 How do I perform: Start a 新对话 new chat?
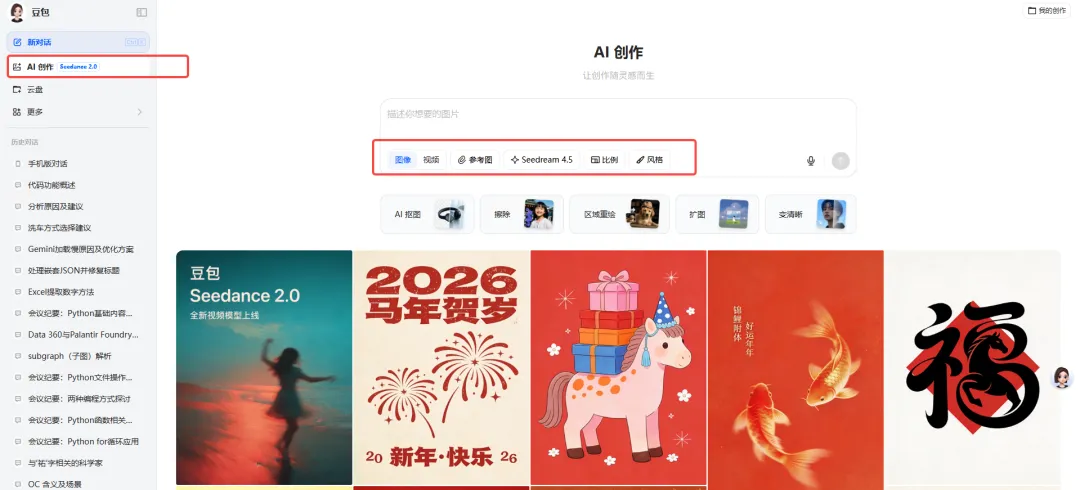[78, 42]
